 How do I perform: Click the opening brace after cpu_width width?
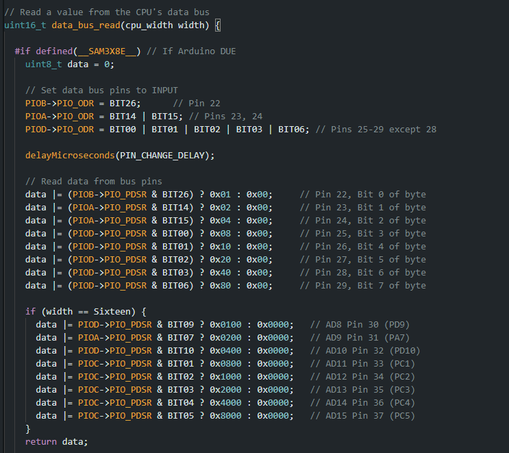[x=218, y=25]
